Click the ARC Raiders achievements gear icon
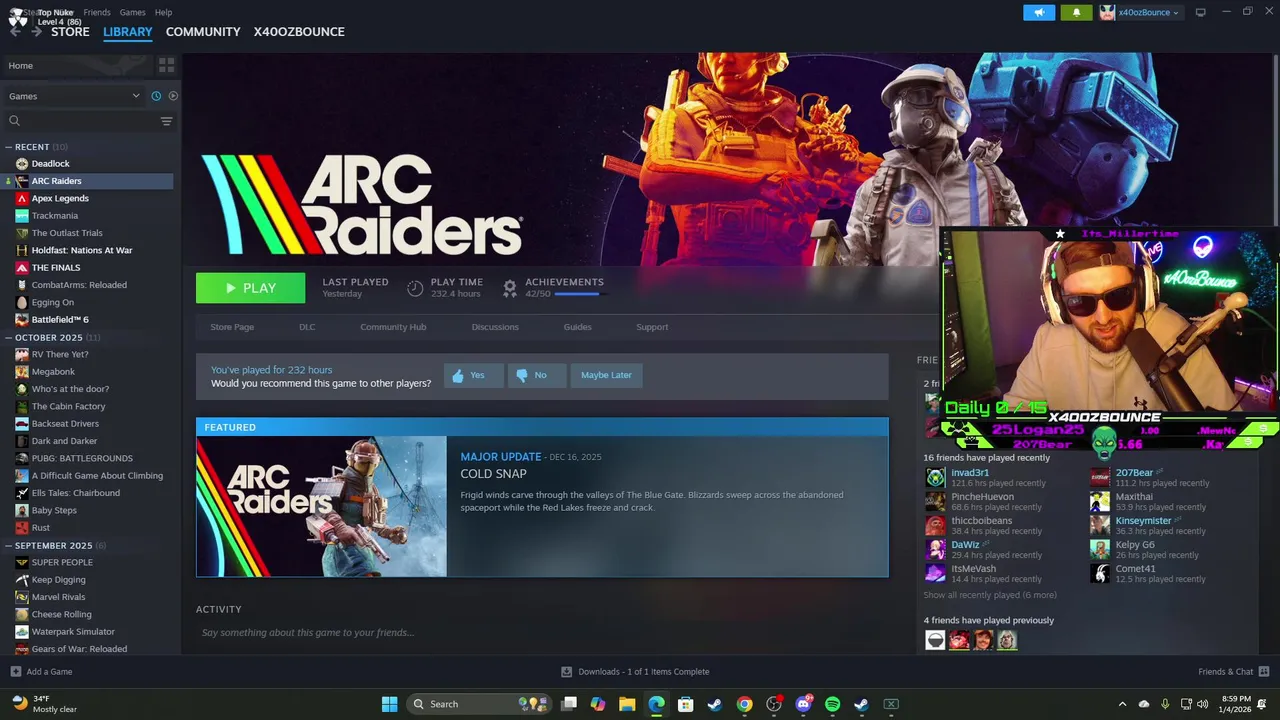1280x720 pixels. [x=510, y=288]
